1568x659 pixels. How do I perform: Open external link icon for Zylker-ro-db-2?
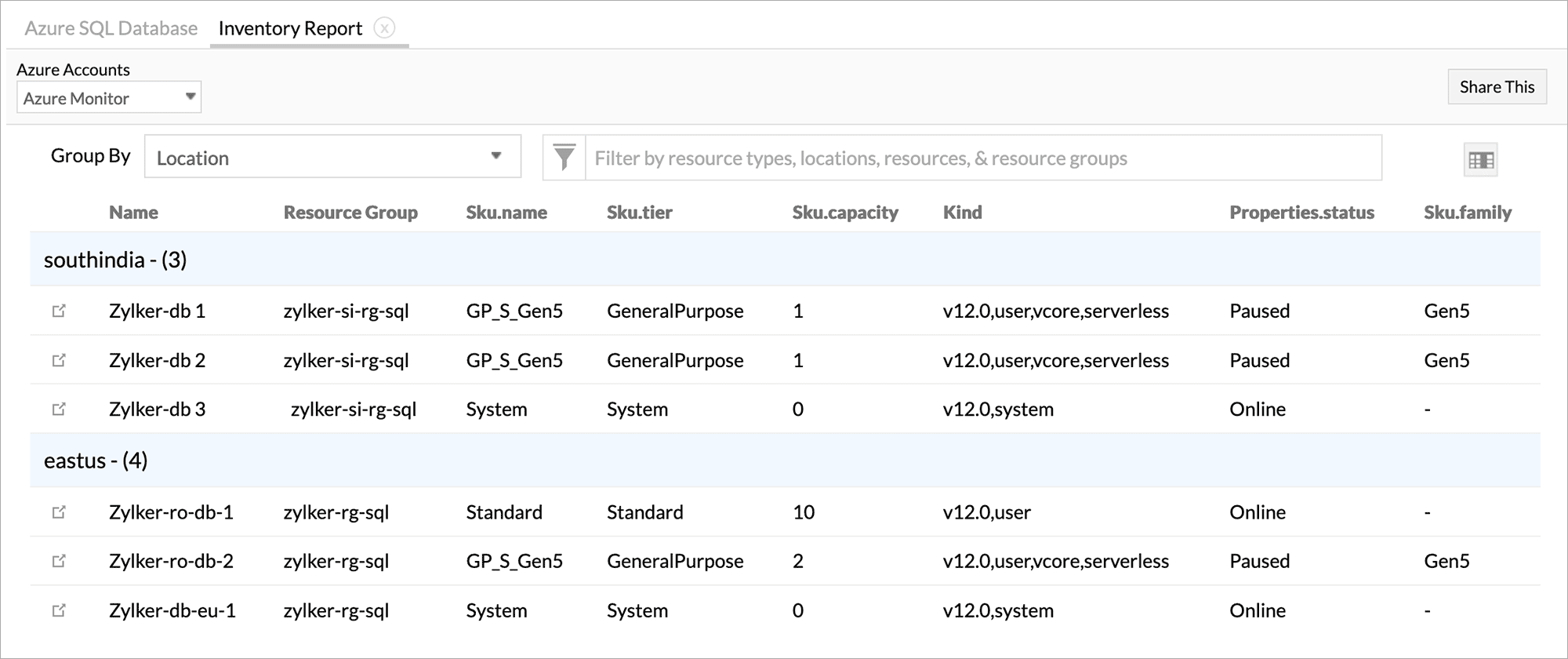click(59, 561)
